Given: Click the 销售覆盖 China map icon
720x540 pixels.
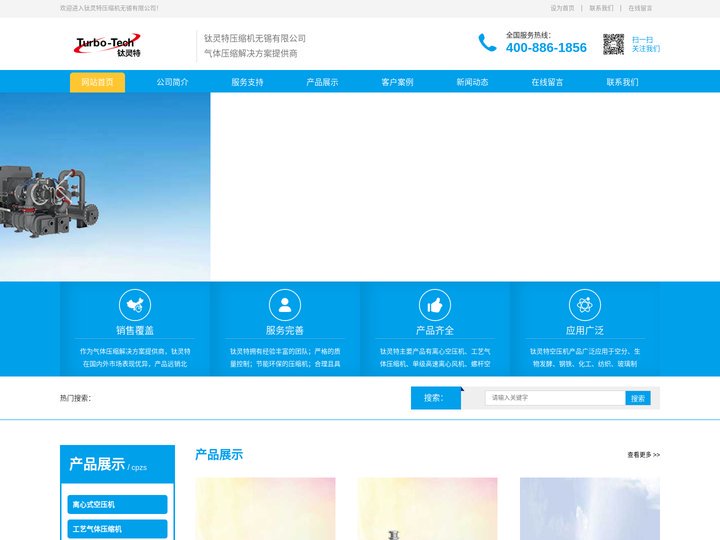Looking at the screenshot, I should pyautogui.click(x=135, y=305).
